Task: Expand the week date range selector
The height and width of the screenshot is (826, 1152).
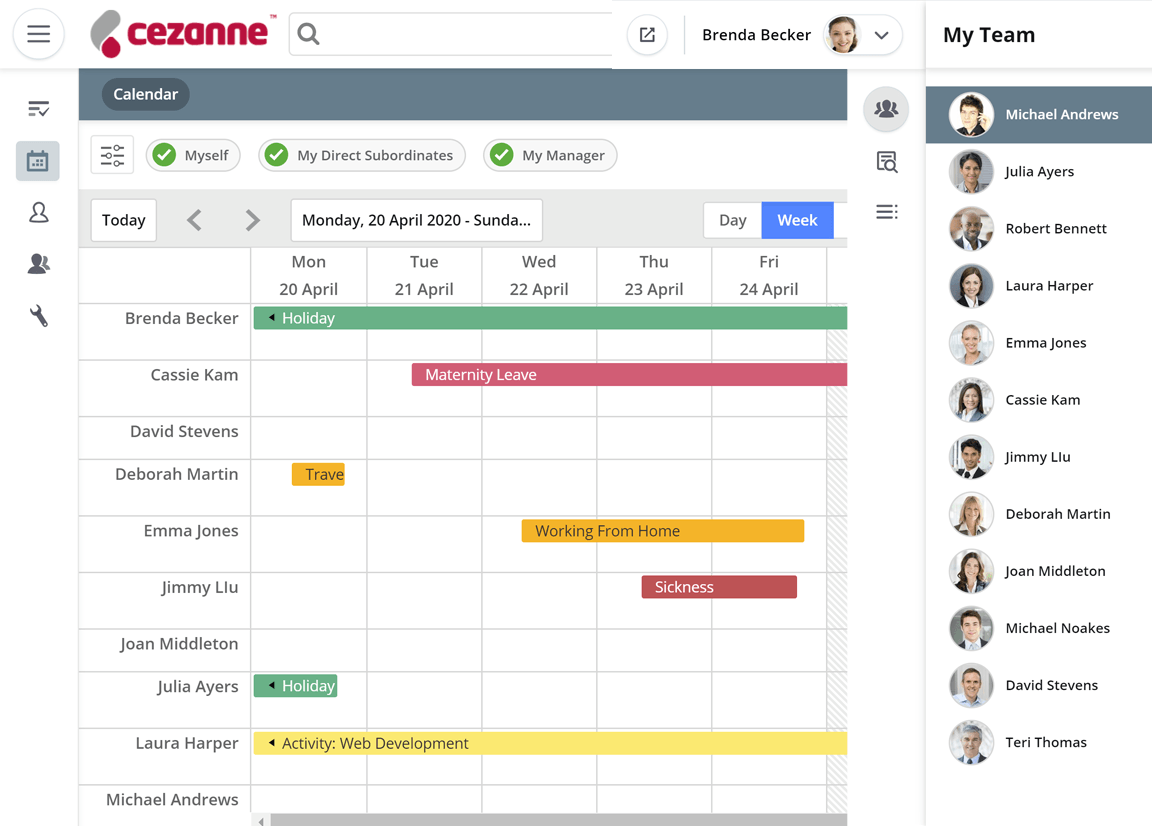Action: [416, 219]
